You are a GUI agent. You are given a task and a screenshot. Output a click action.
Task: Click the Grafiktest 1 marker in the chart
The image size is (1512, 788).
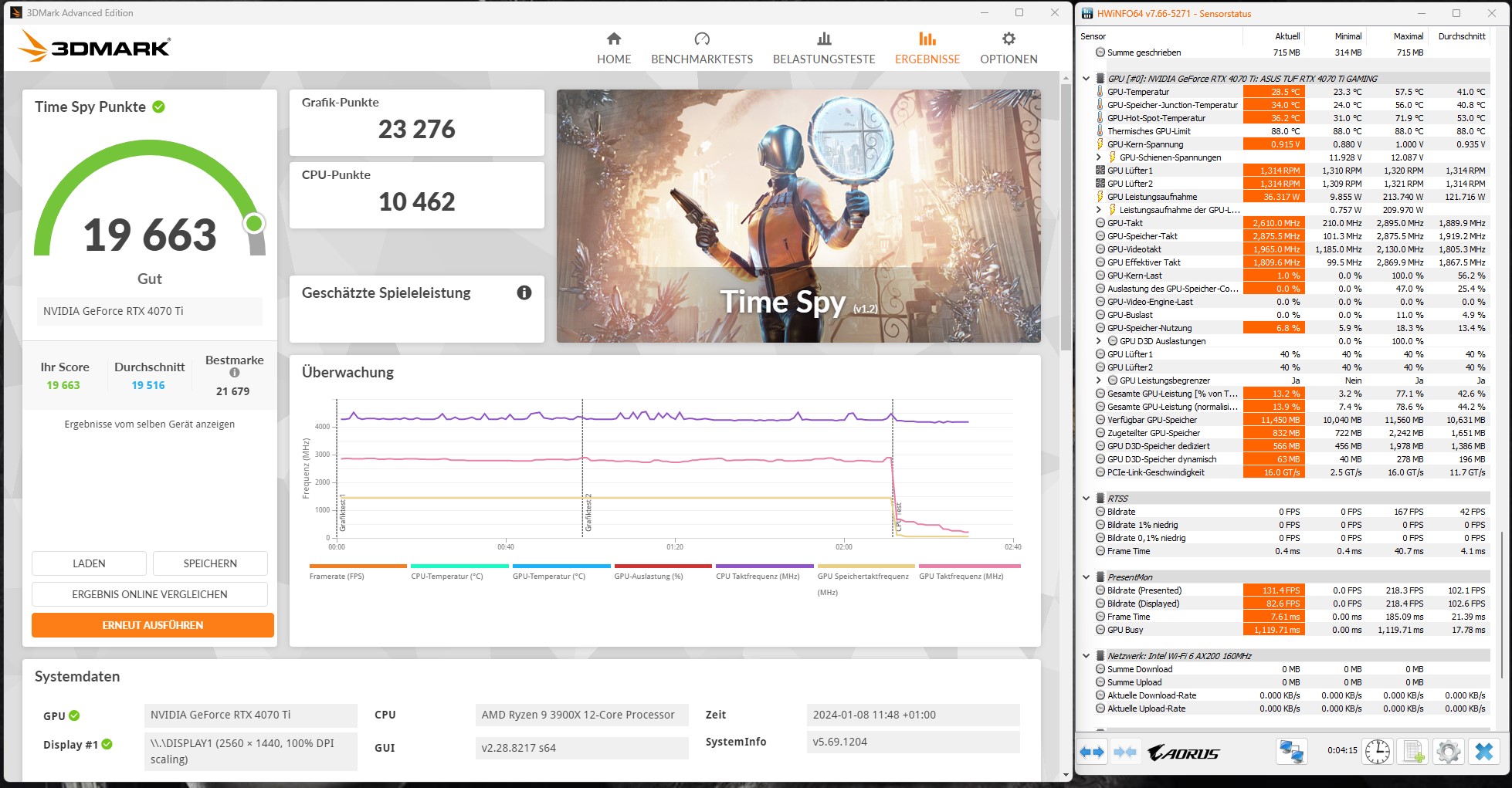click(x=342, y=514)
